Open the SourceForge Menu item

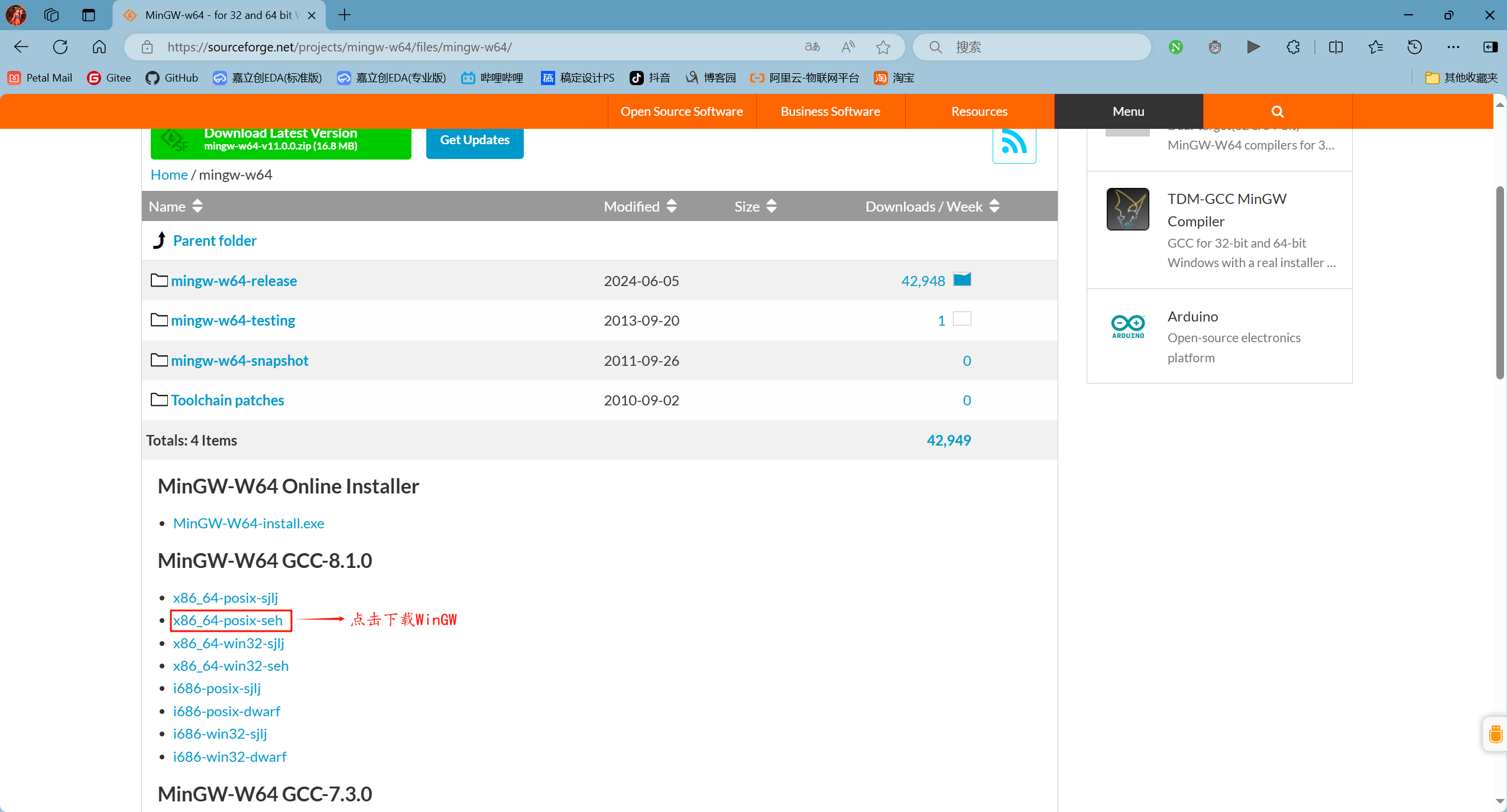click(x=1129, y=111)
